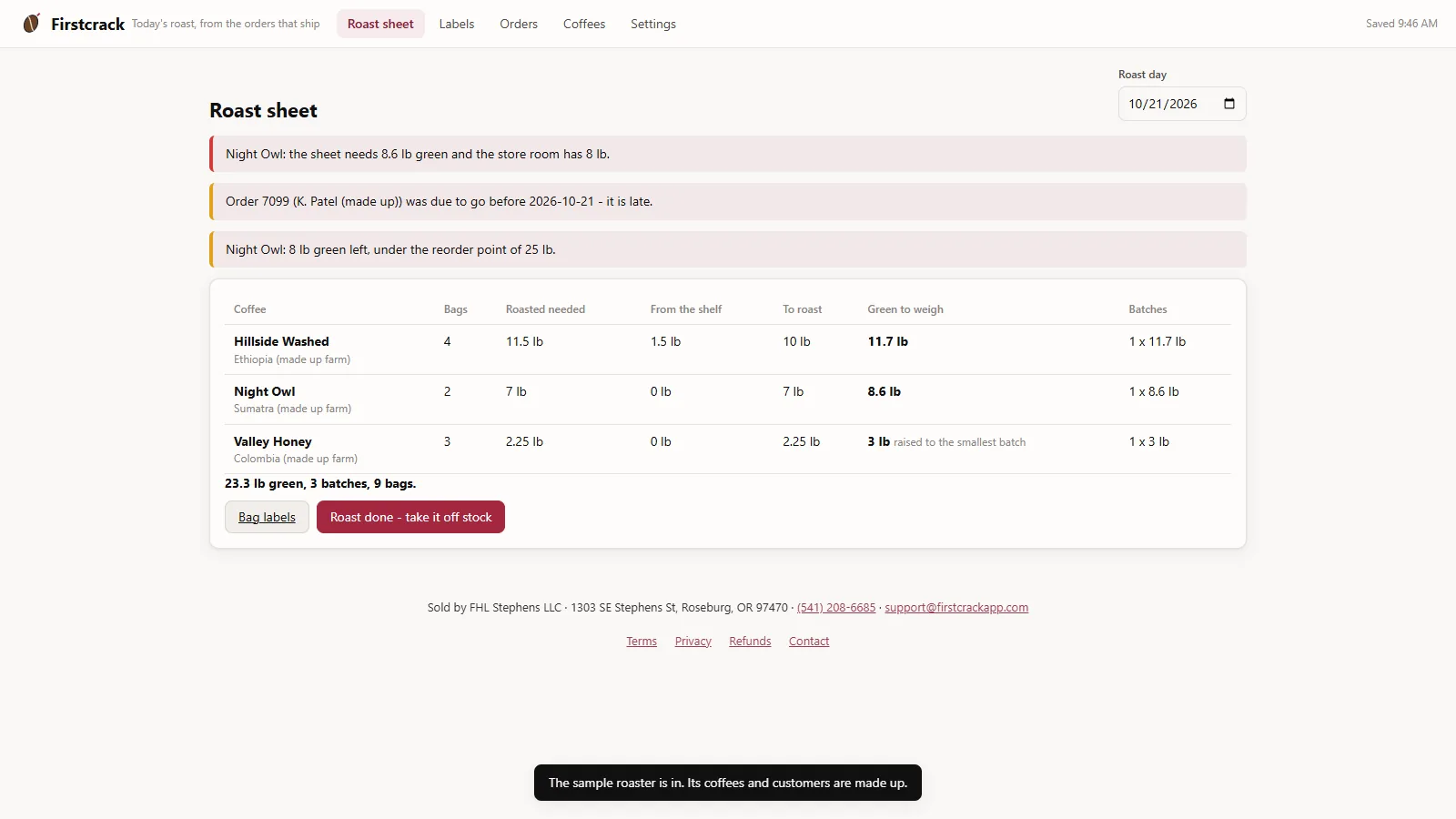Click the Night Owl reorder point alert
The height and width of the screenshot is (819, 1456).
728,249
